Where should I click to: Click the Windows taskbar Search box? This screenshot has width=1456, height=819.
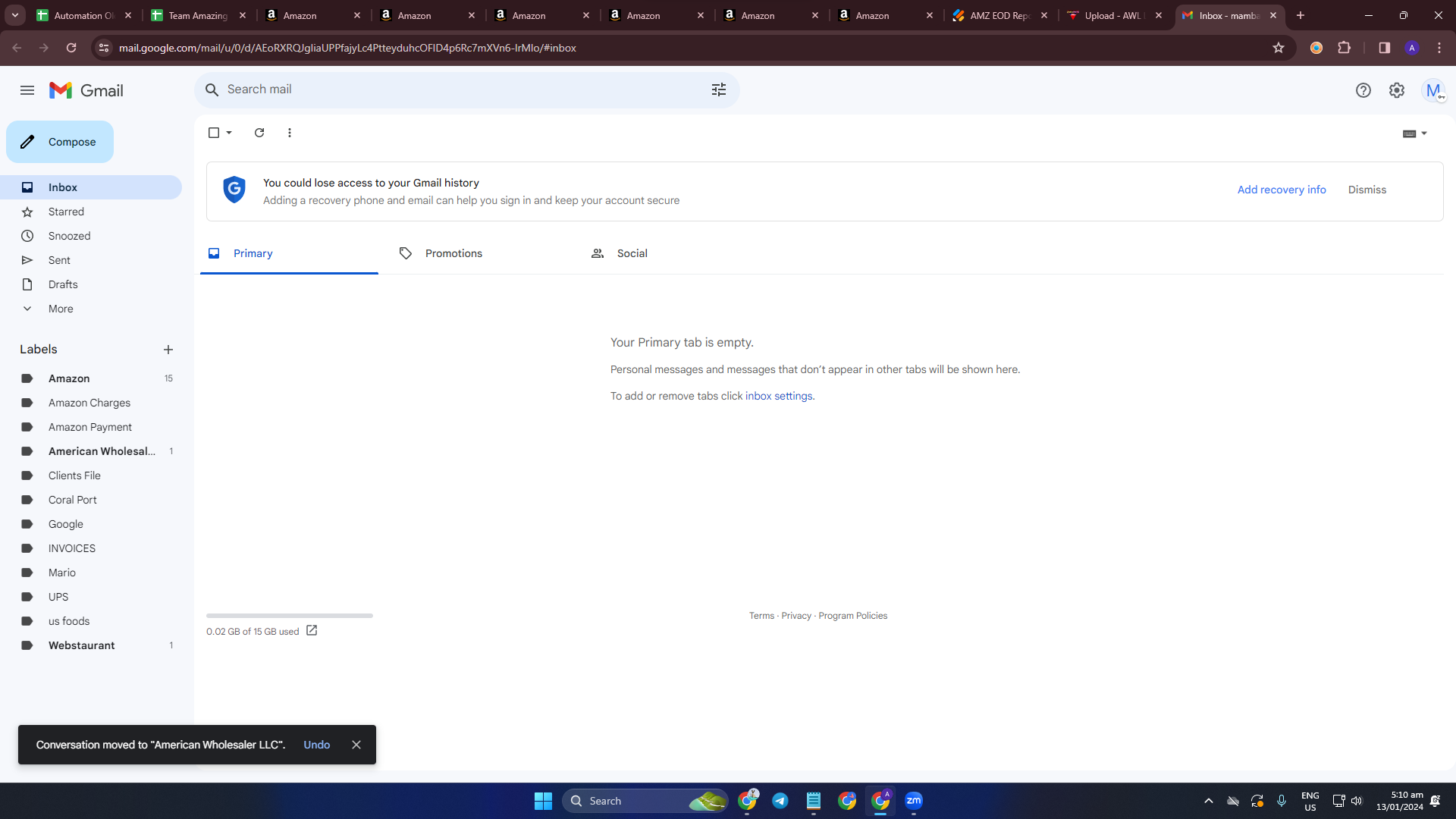645,801
